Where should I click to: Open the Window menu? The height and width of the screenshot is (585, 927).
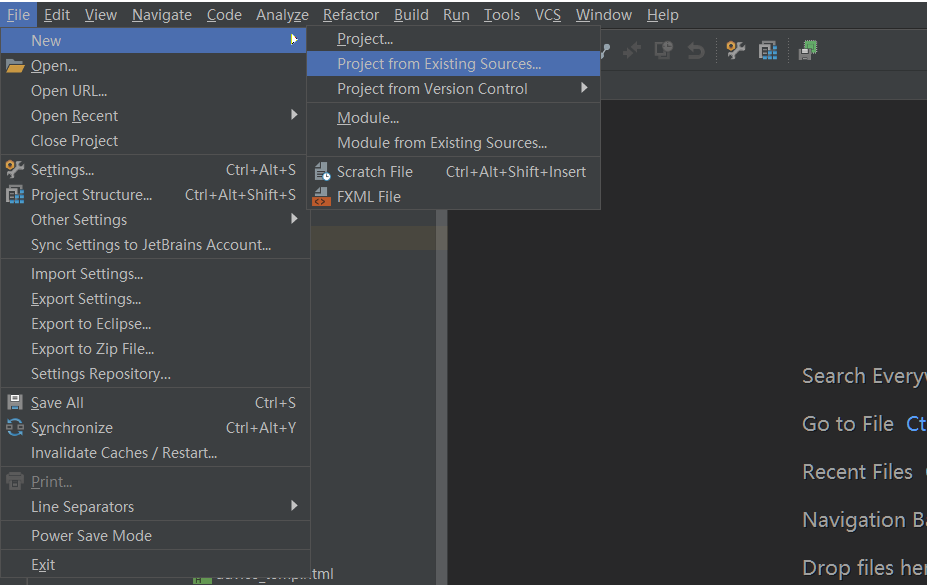(x=604, y=15)
